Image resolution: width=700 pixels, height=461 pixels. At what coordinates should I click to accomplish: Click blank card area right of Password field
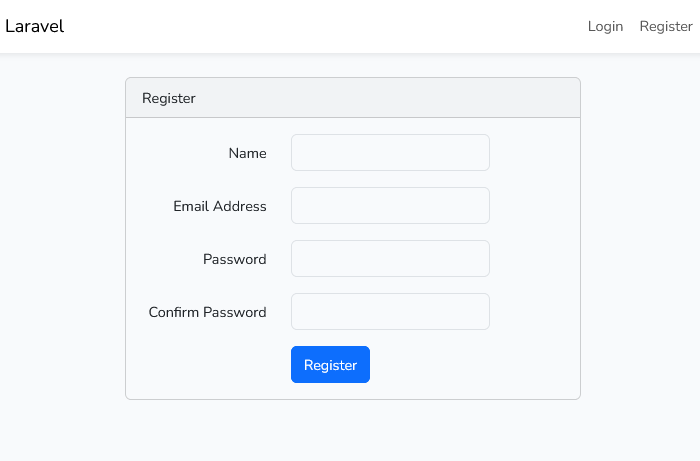(x=535, y=259)
